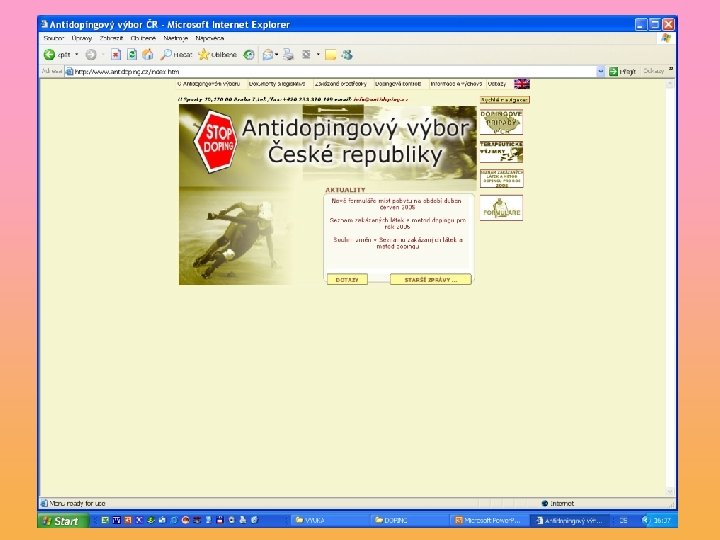This screenshot has height=540, width=720.
Task: Click the browser vertical scrollbar down arrow
Action: (670, 492)
